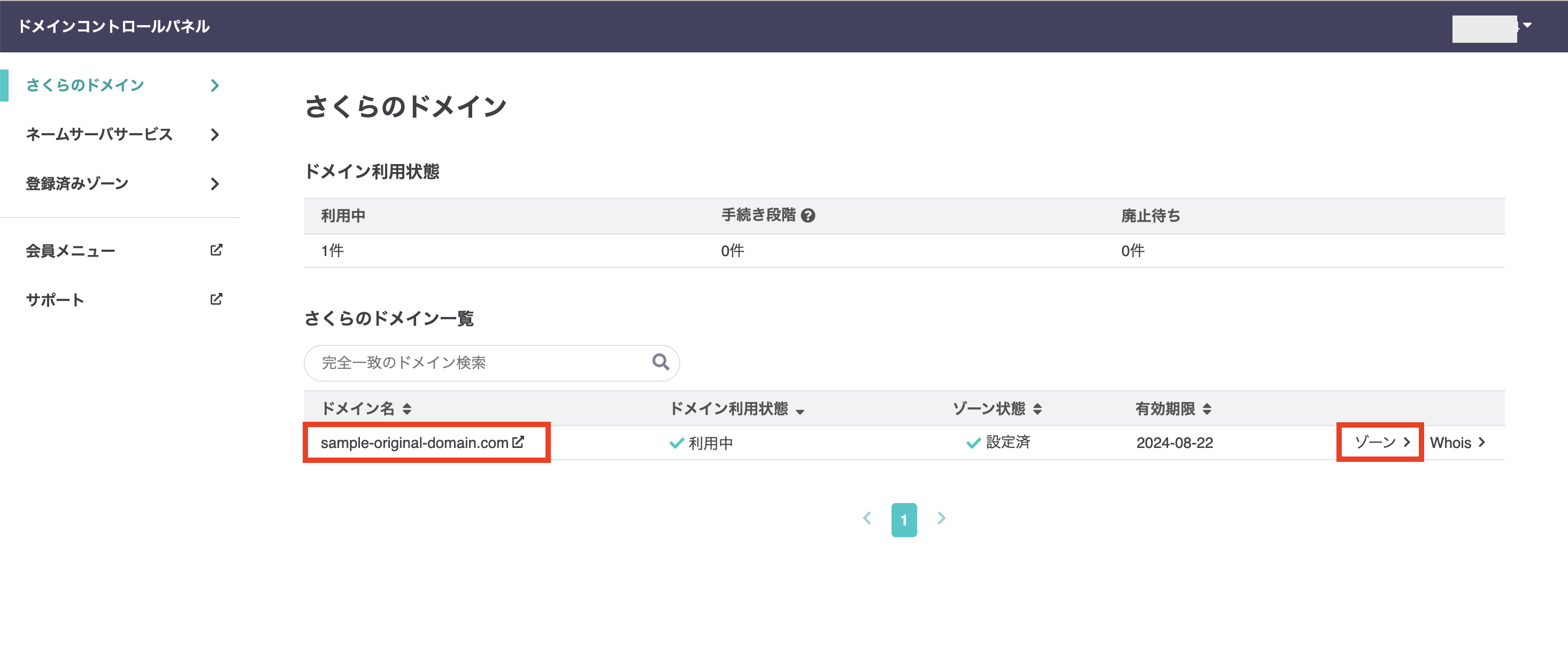Click external link icon next to サポート
The width and height of the screenshot is (1568, 650).
[216, 299]
